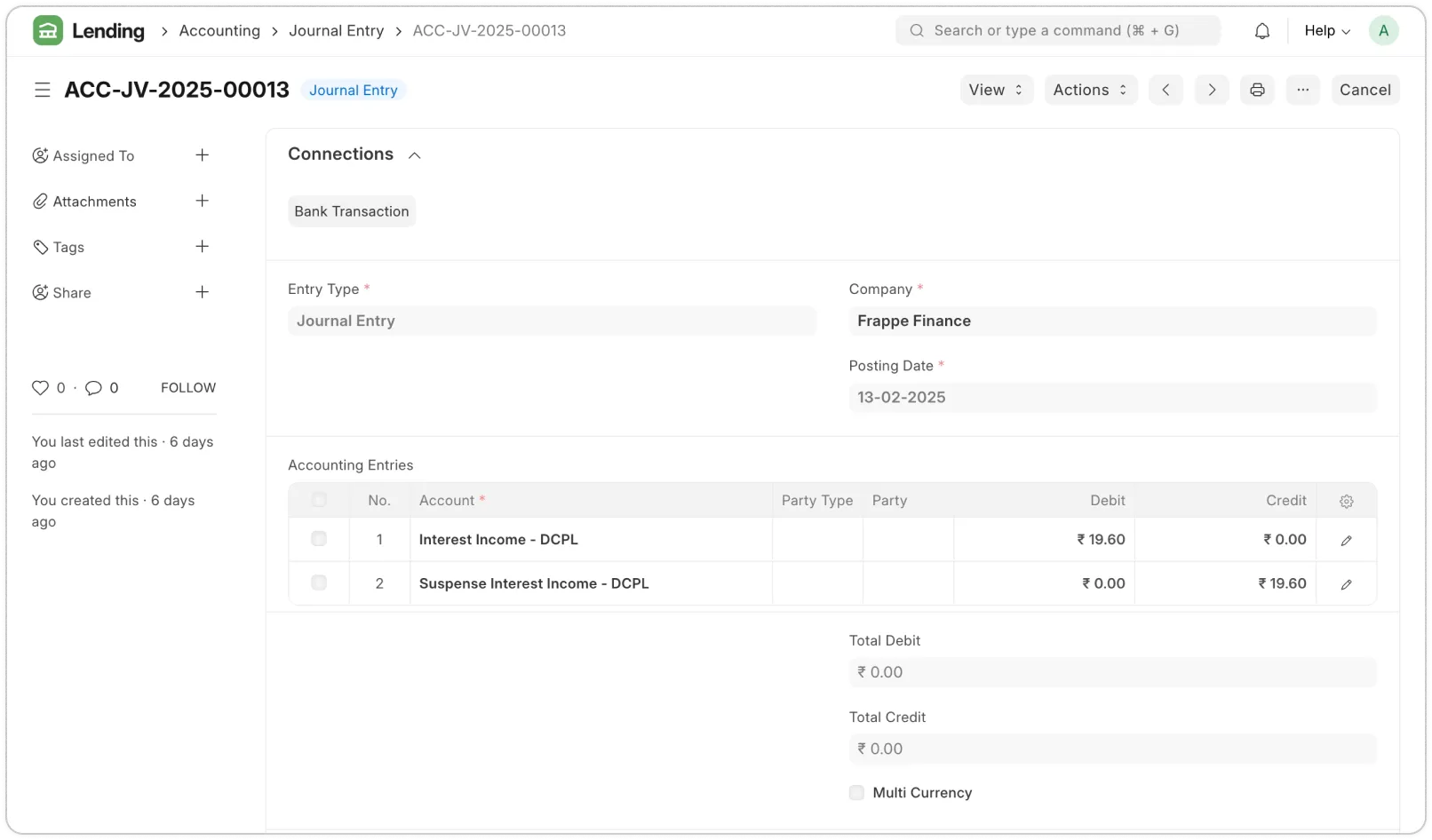Navigate to the Accounting breadcrumb

pyautogui.click(x=219, y=30)
